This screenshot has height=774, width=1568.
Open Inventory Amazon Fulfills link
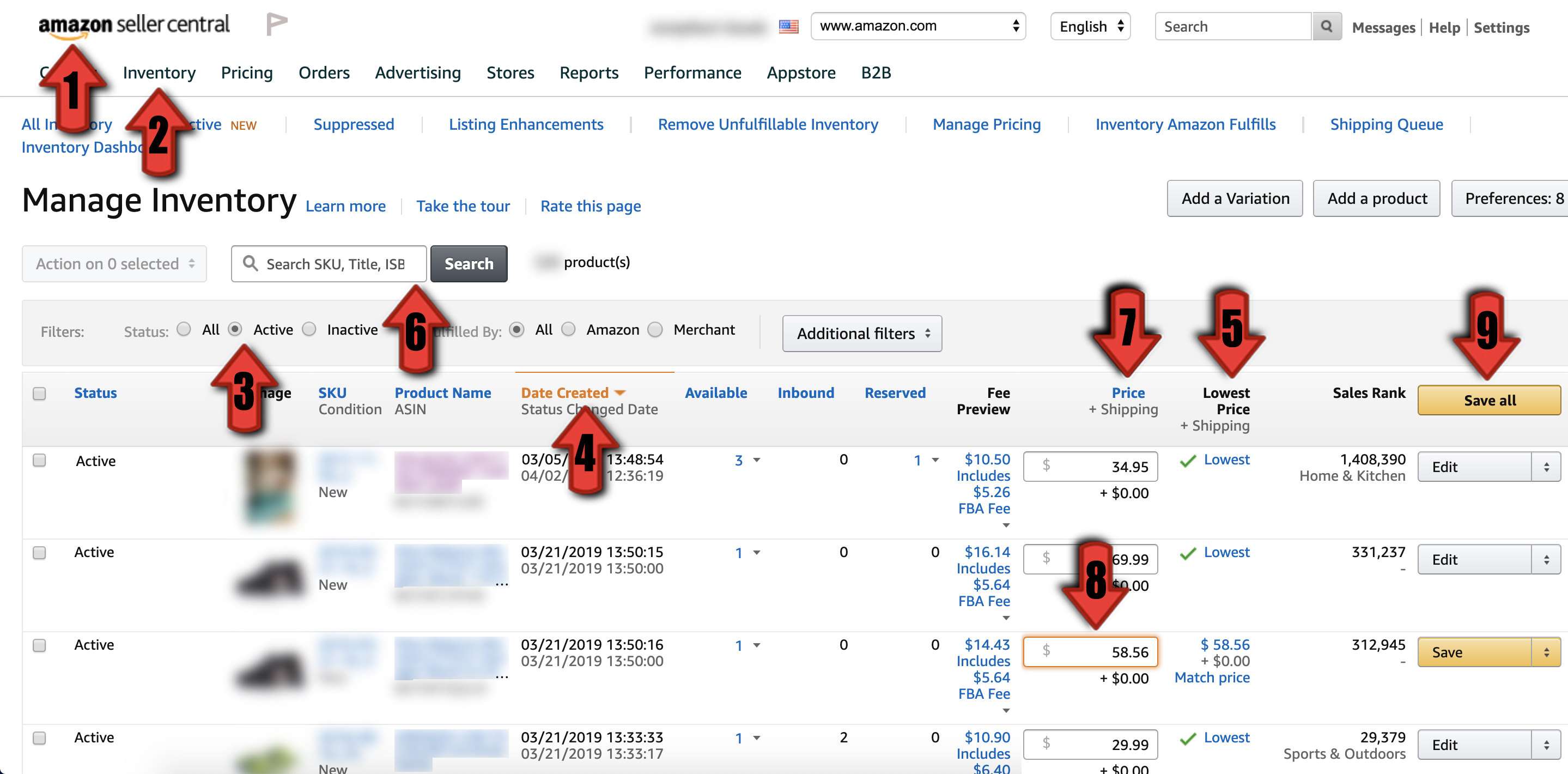point(1185,124)
